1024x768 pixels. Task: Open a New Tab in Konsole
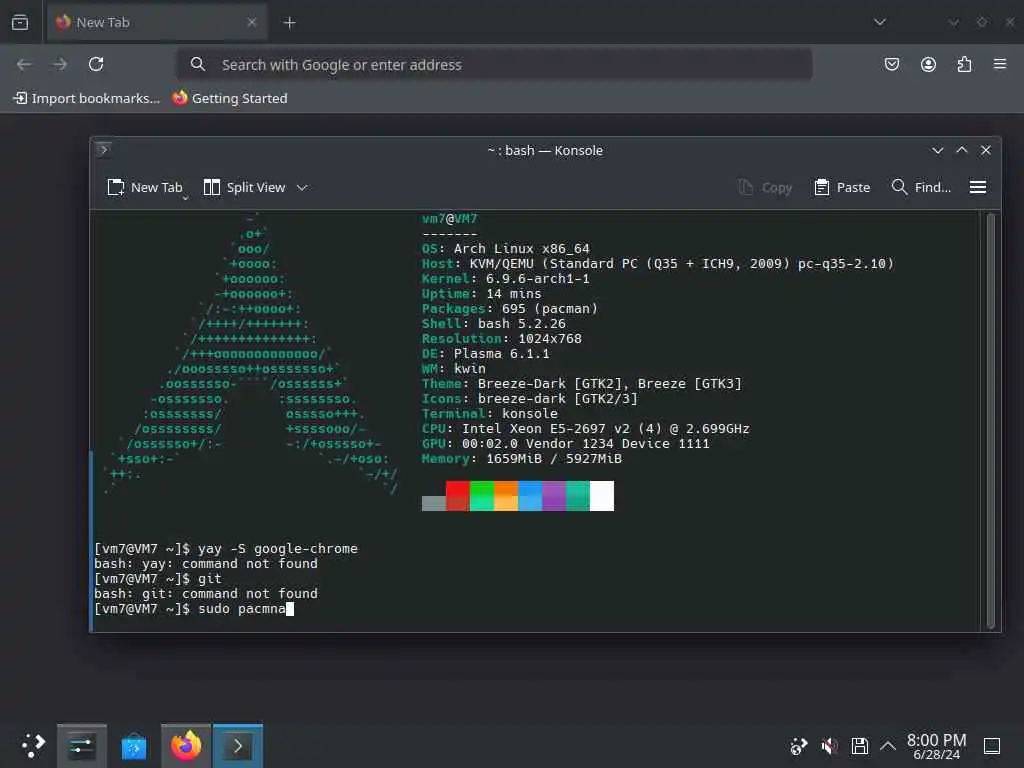click(145, 187)
